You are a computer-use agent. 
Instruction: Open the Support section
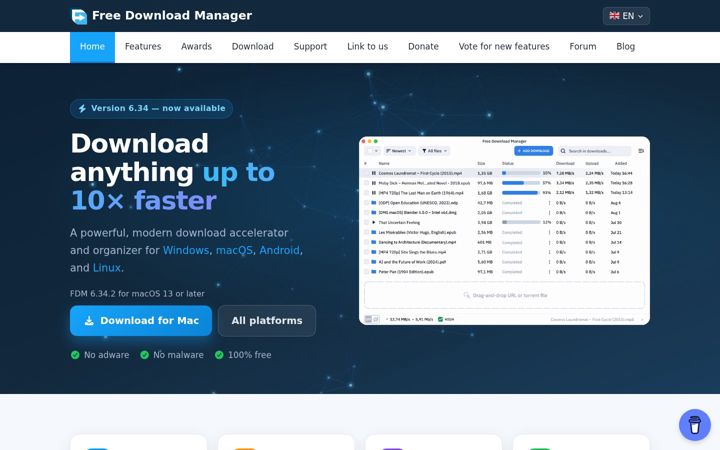[x=310, y=47]
